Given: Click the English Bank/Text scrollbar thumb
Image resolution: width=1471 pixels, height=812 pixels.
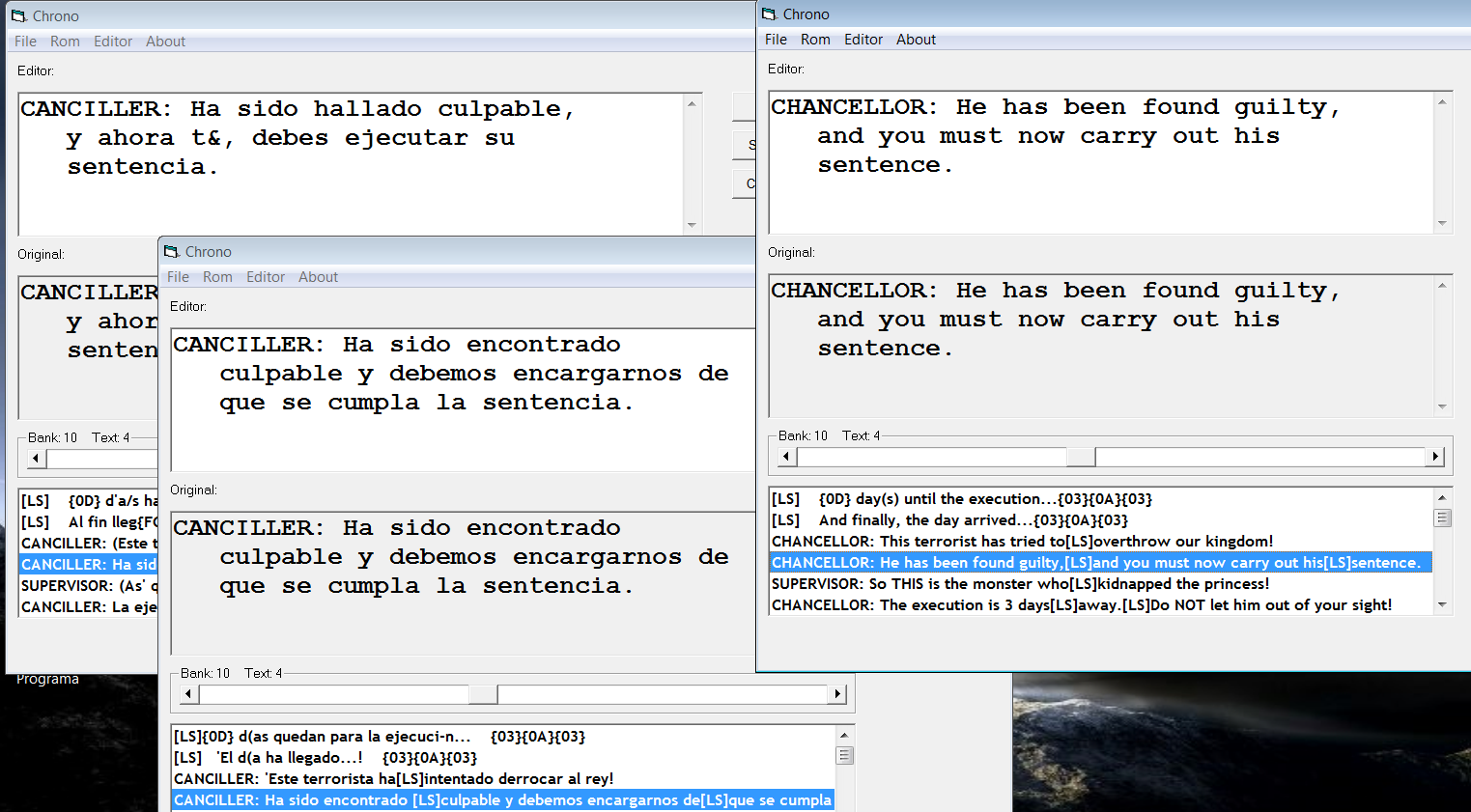Looking at the screenshot, I should [x=1081, y=457].
